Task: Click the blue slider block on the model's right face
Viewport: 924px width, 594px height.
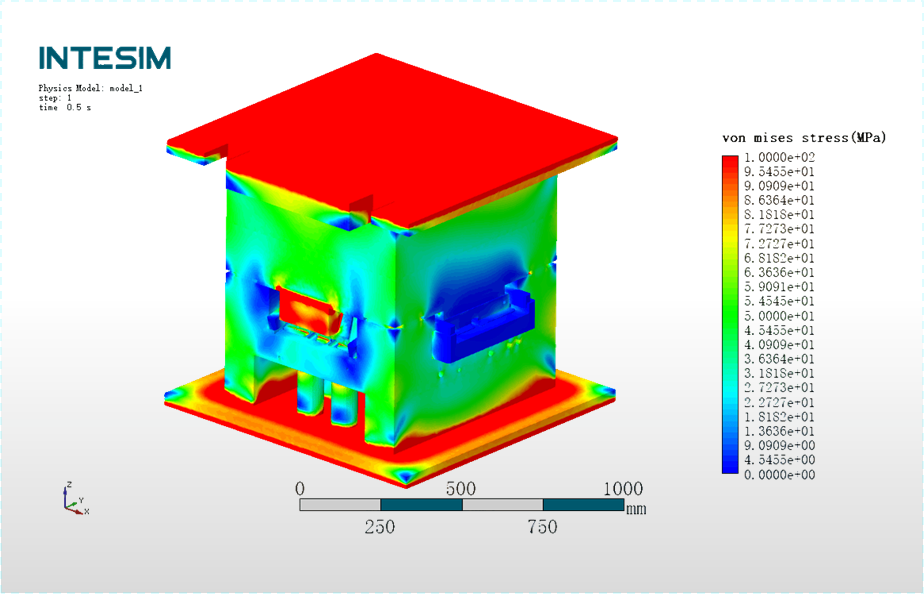Action: click(483, 327)
